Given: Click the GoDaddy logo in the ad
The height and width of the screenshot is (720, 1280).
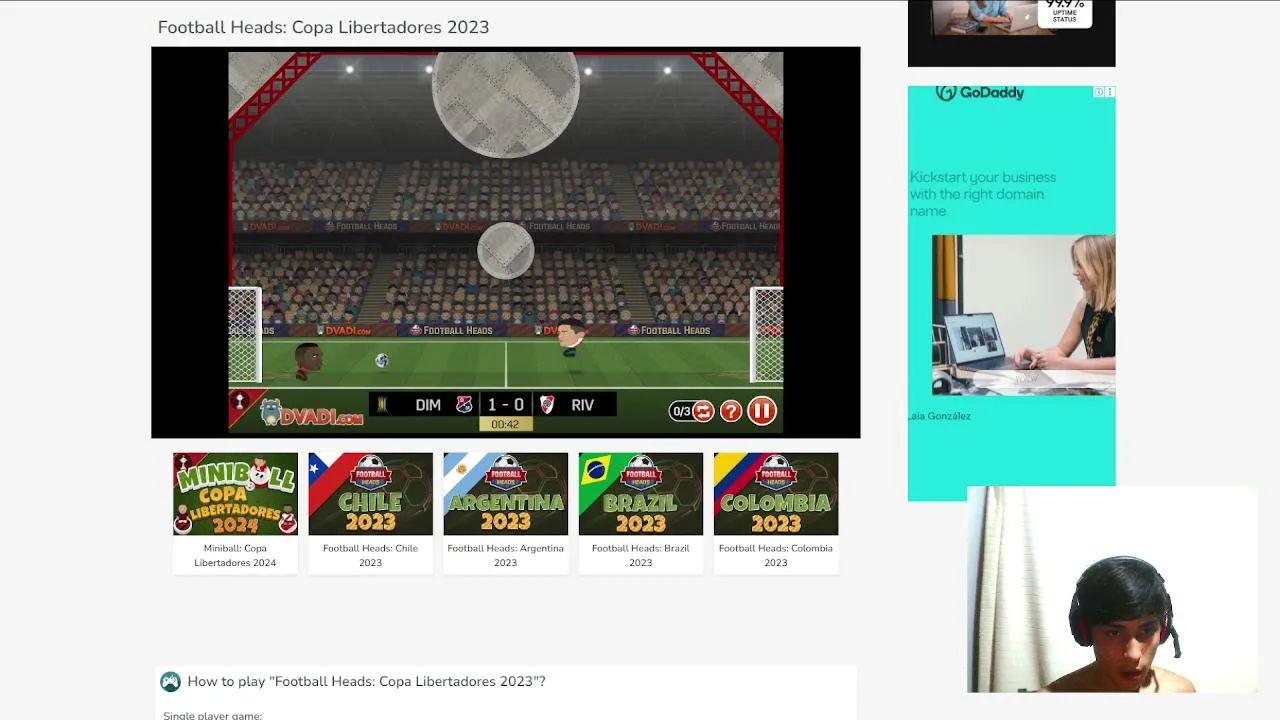Looking at the screenshot, I should [980, 93].
